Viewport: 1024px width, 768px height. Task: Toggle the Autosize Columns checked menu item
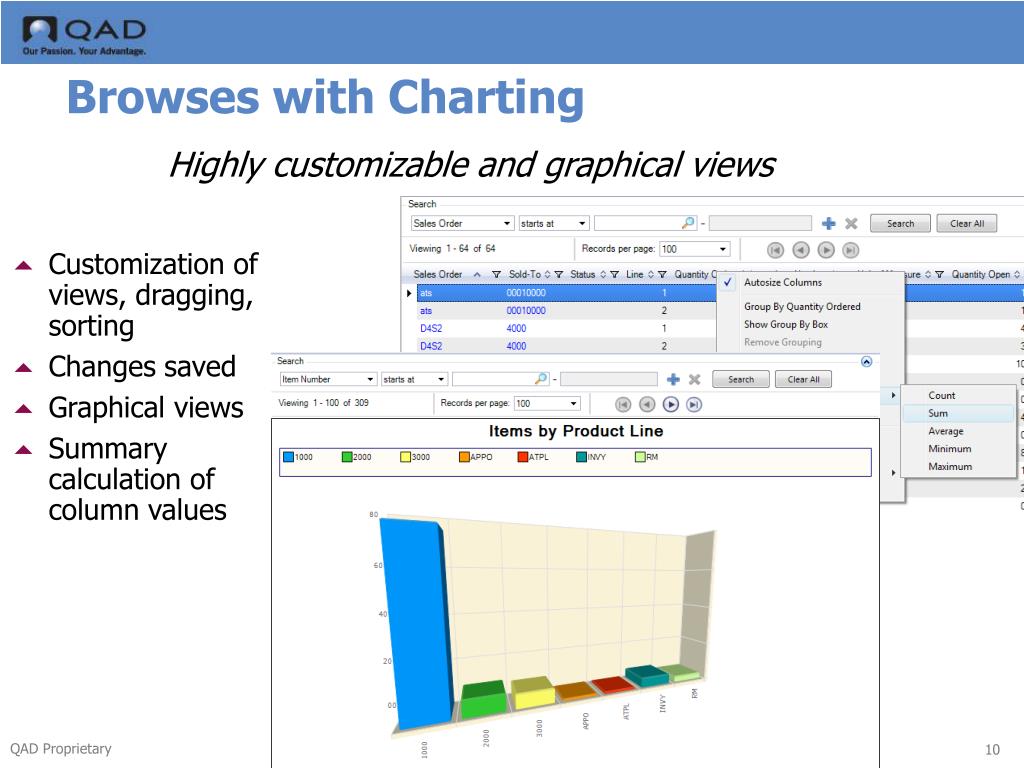(x=810, y=283)
